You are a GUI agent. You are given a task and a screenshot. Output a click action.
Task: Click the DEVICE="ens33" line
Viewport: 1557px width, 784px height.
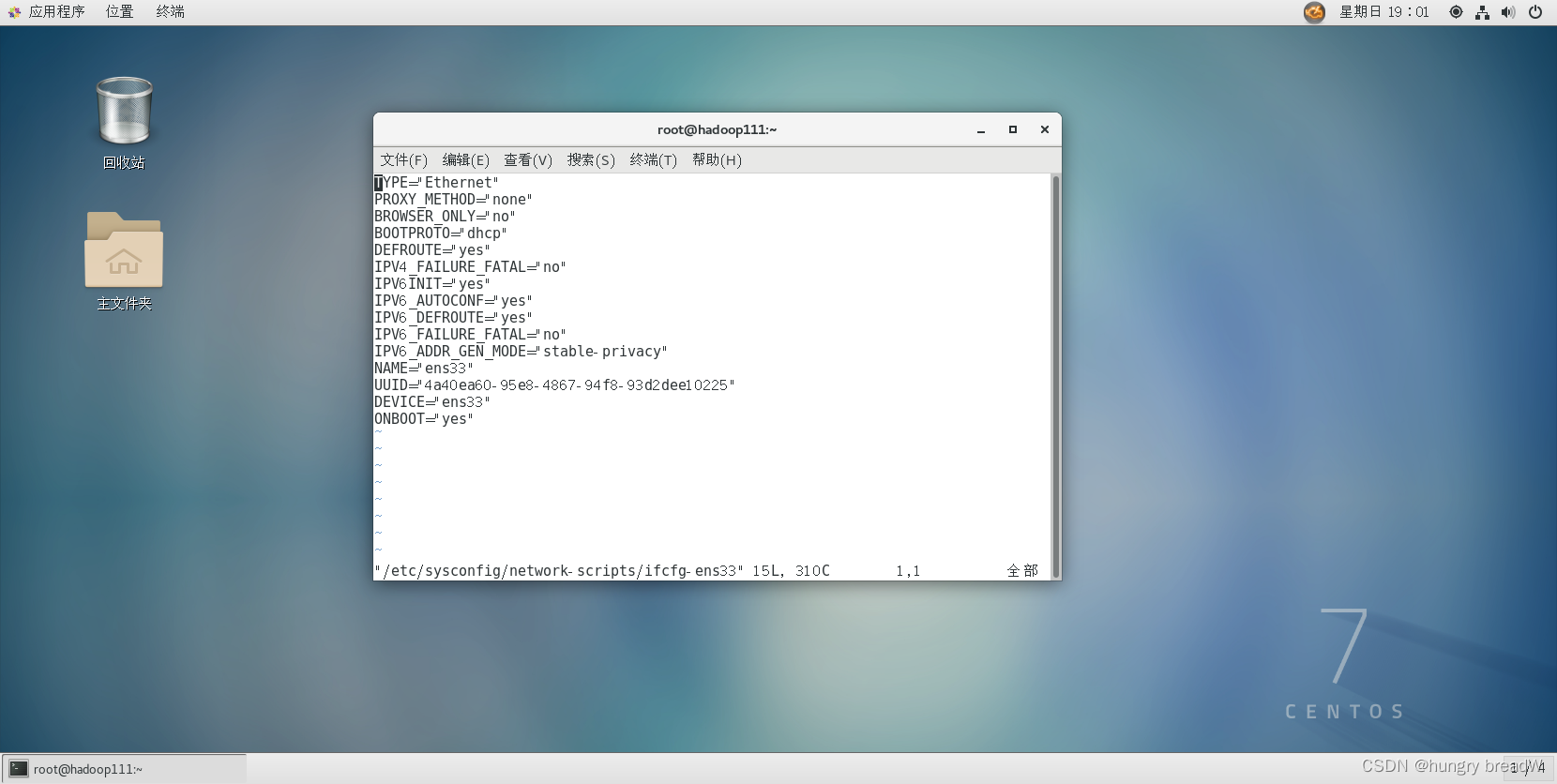click(432, 402)
